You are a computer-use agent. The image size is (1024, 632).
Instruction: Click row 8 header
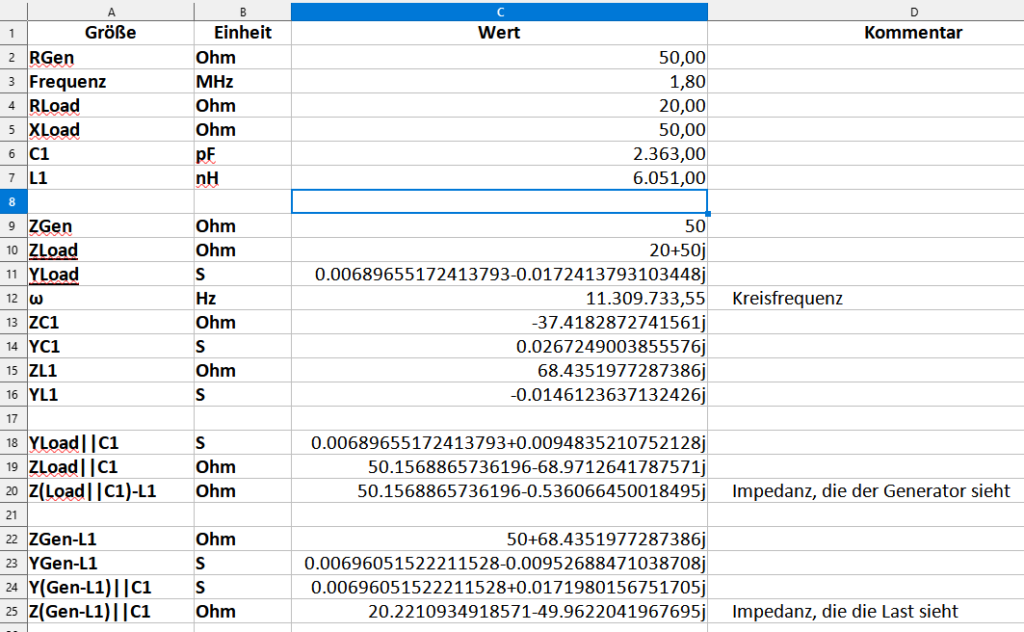13,202
